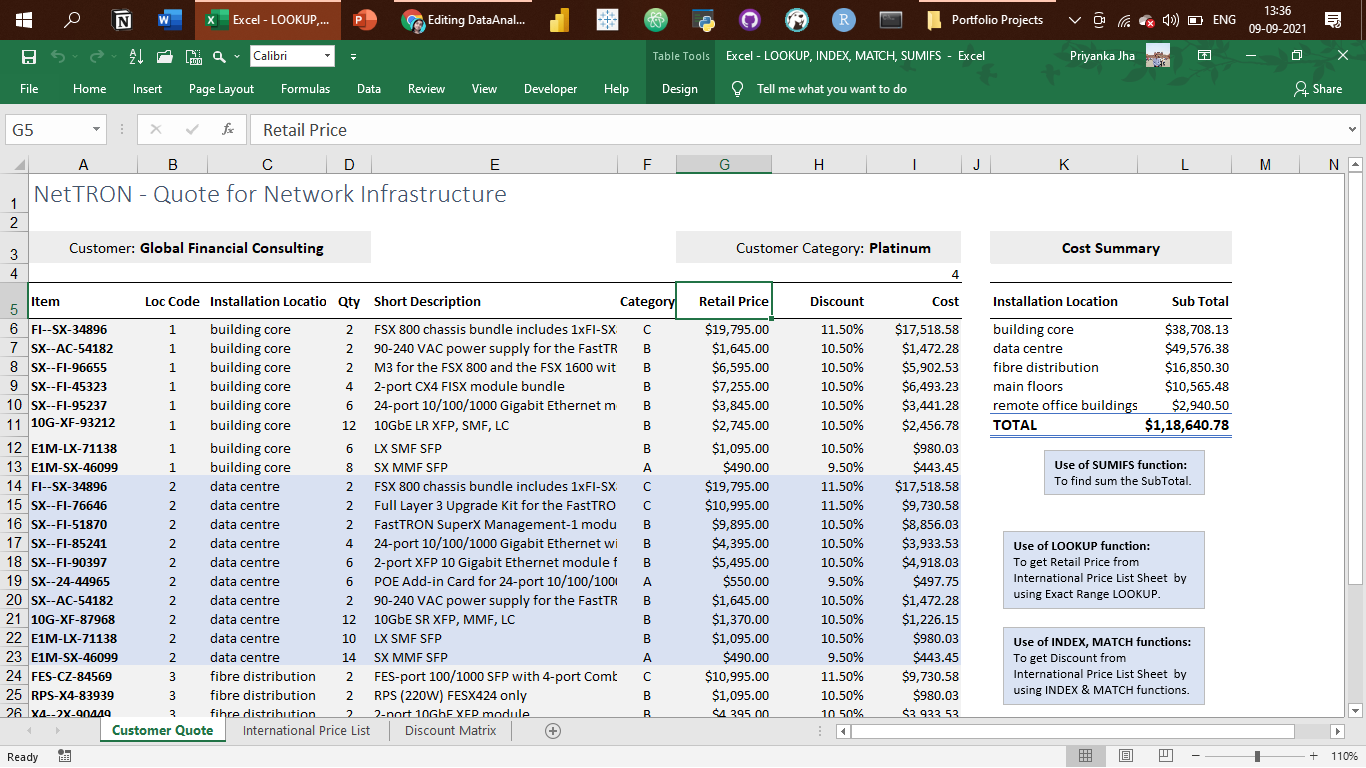Click the zoom slider handle
Viewport: 1366px width, 768px height.
[x=1257, y=756]
